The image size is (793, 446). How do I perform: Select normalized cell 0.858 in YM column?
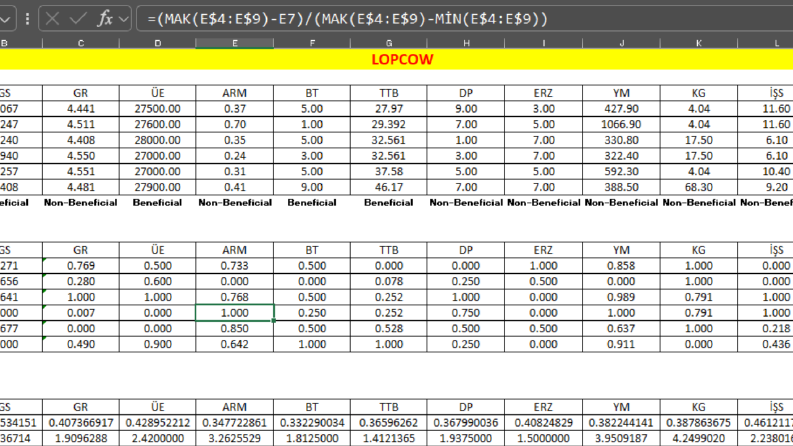tap(622, 266)
